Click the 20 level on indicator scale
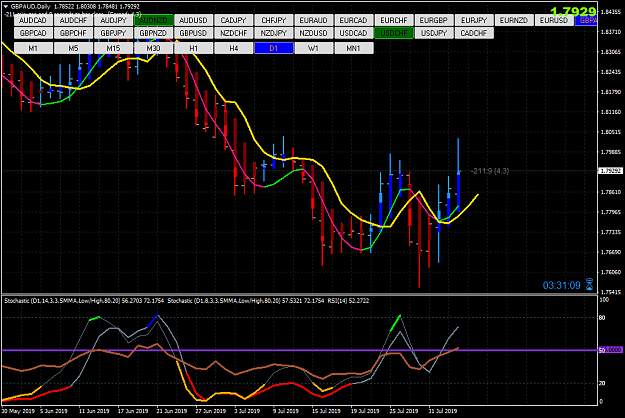The width and height of the screenshot is (625, 418). pyautogui.click(x=602, y=383)
